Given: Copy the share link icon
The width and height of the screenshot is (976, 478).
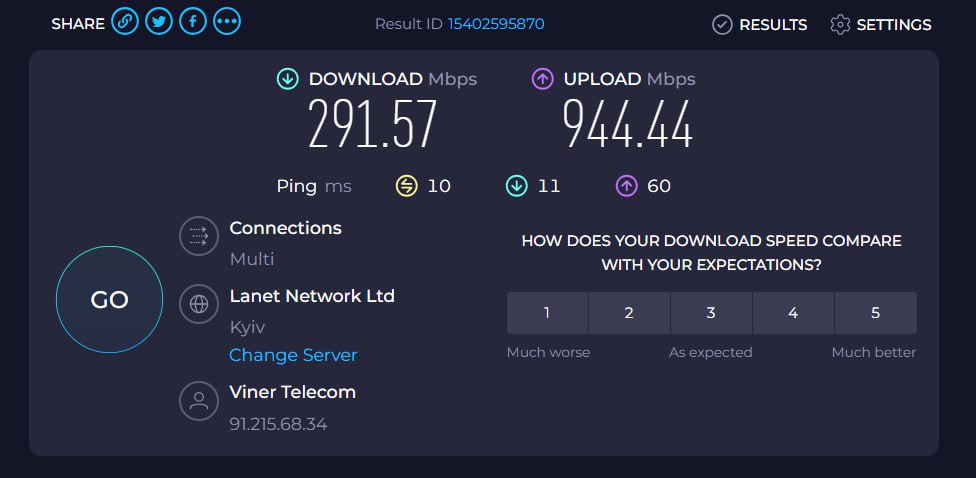Looking at the screenshot, I should 125,22.
